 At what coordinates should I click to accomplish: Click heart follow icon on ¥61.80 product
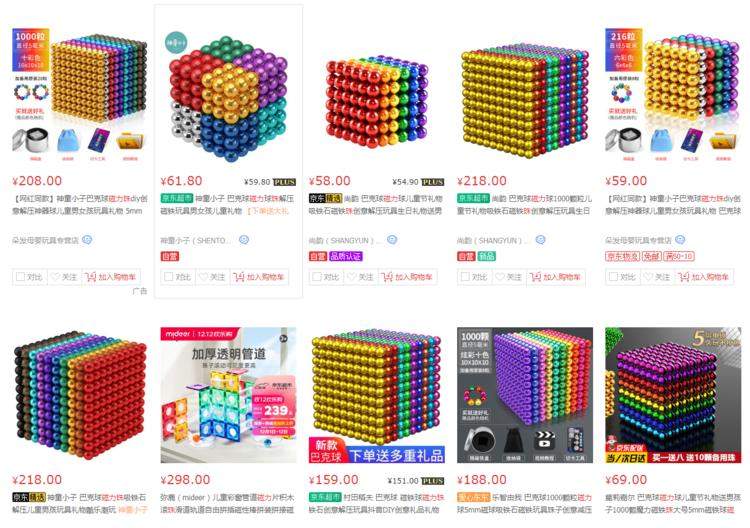tap(204, 277)
